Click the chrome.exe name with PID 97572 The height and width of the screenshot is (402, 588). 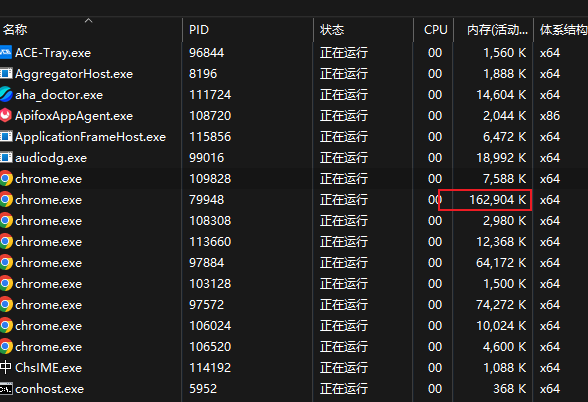point(48,305)
